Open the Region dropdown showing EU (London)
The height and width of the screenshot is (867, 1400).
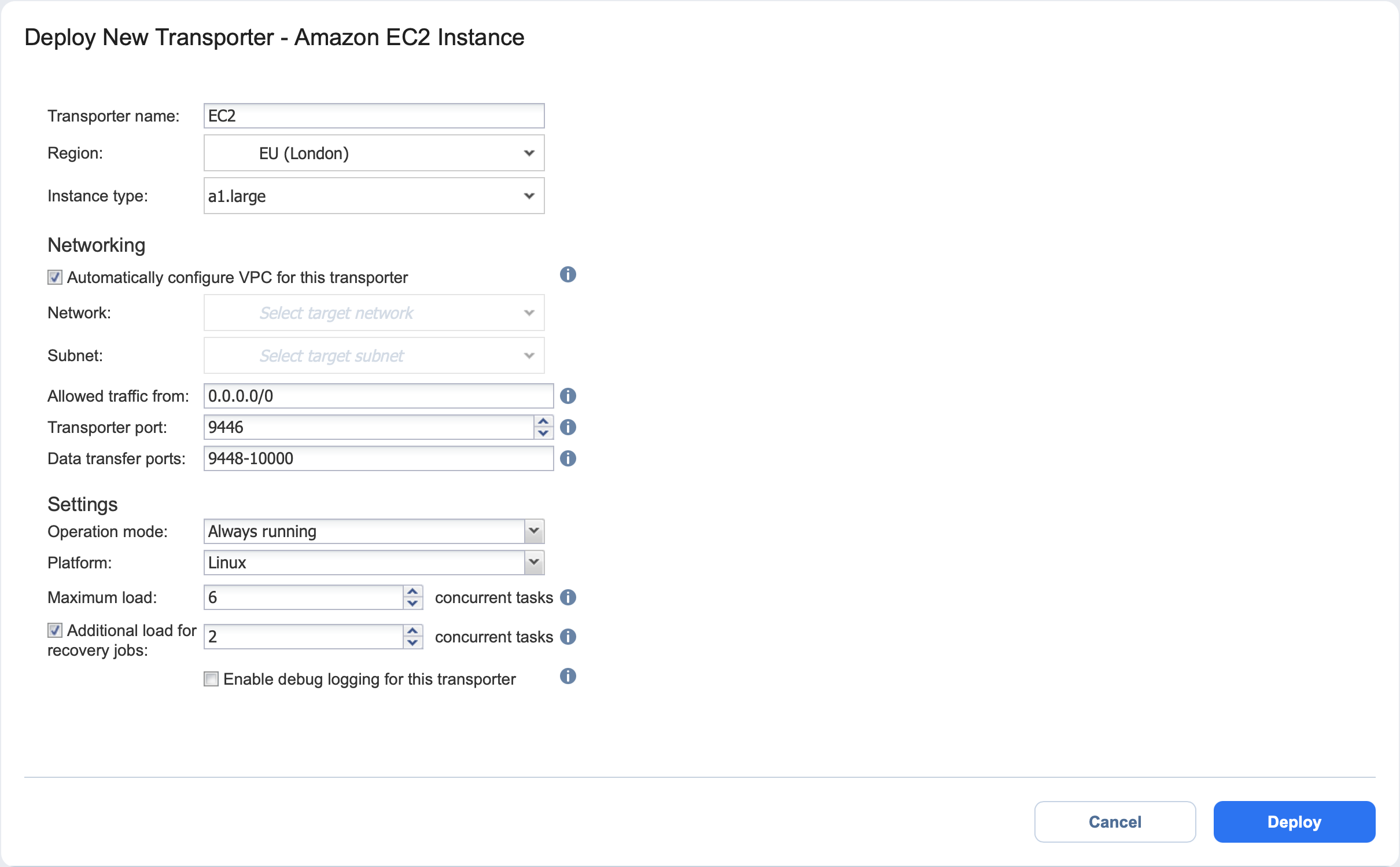[x=374, y=153]
